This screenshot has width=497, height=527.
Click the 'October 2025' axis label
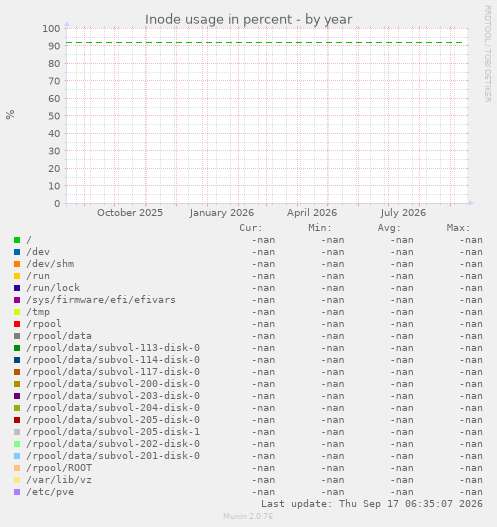coord(130,213)
